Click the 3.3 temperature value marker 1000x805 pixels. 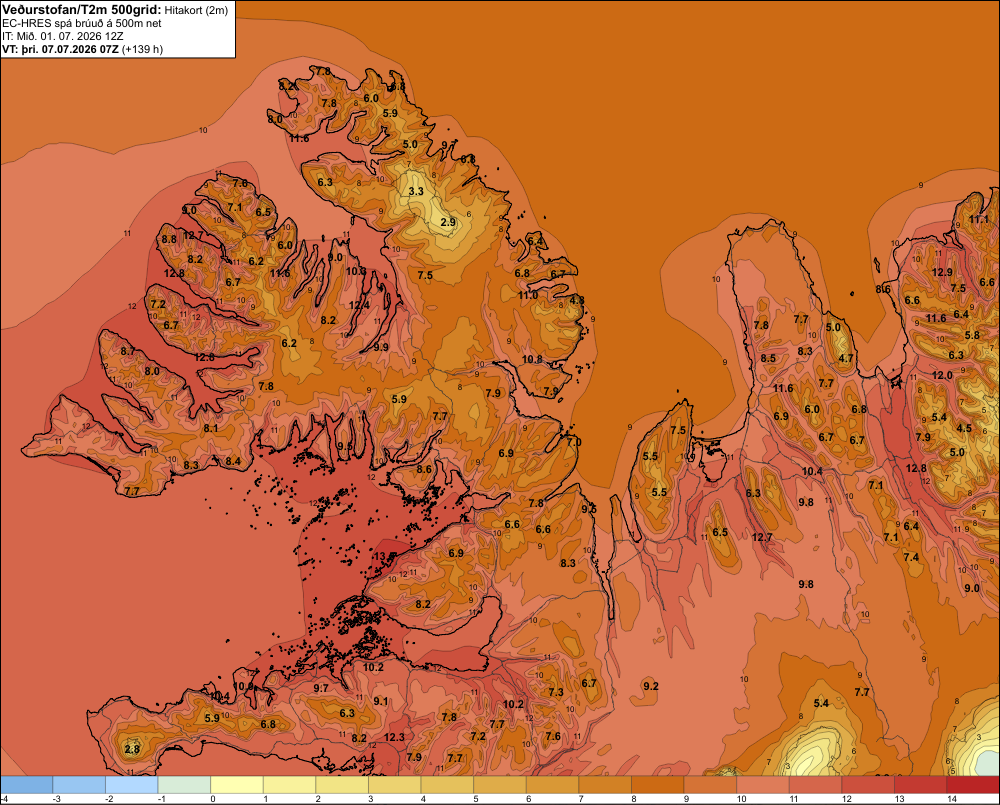pyautogui.click(x=416, y=191)
